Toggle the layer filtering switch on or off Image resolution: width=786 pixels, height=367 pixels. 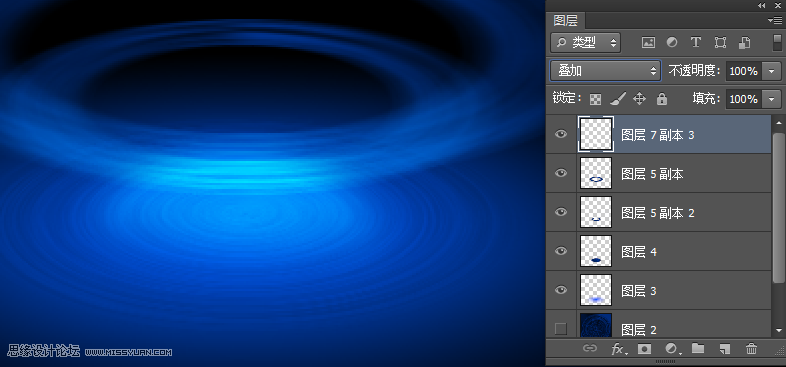point(777,42)
